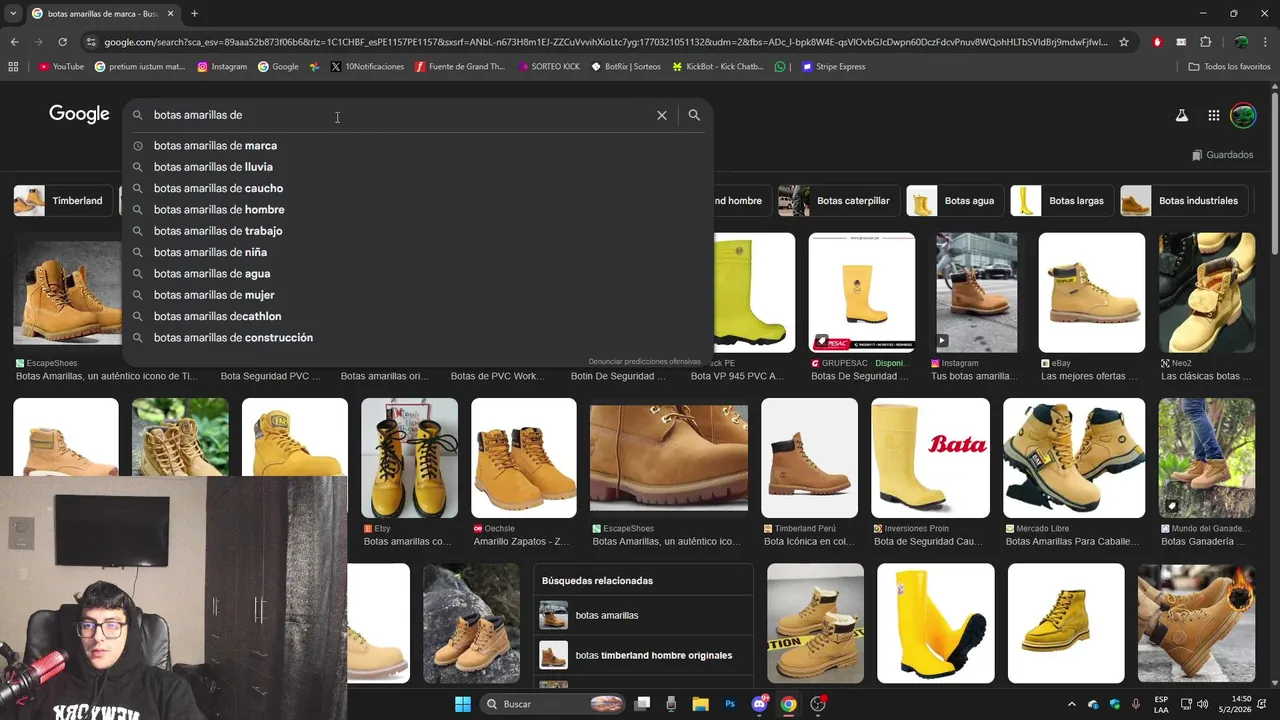The width and height of the screenshot is (1280, 720).
Task: Click the magnifier search button in the search box
Action: click(x=694, y=115)
